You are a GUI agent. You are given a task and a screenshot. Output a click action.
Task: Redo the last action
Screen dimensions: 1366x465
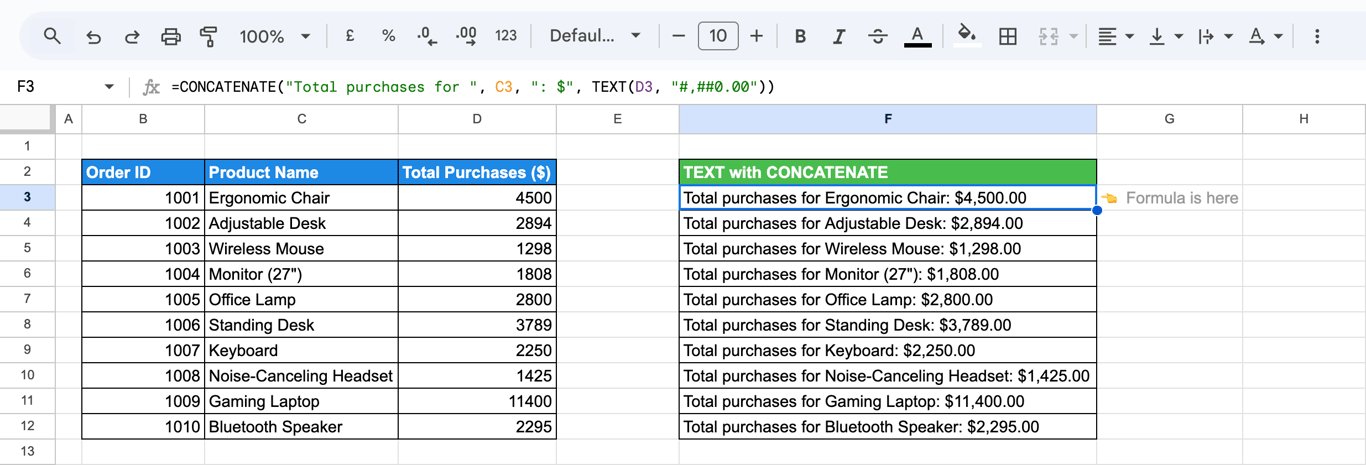click(x=132, y=36)
